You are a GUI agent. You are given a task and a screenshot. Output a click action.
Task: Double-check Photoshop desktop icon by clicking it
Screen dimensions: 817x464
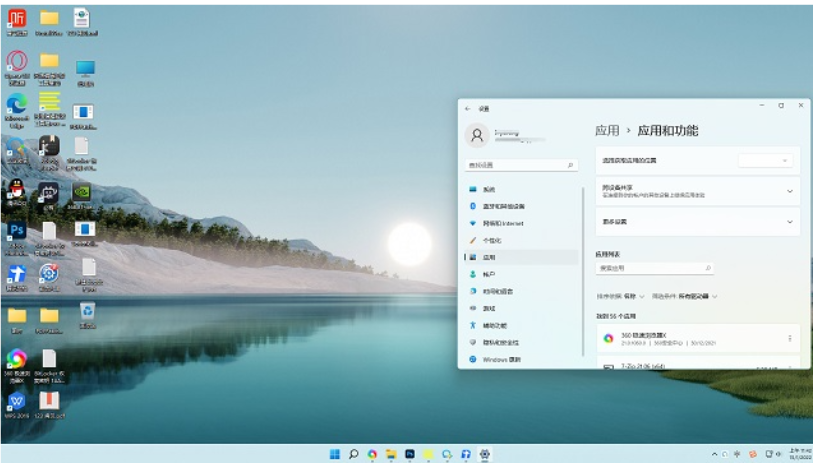coord(16,231)
